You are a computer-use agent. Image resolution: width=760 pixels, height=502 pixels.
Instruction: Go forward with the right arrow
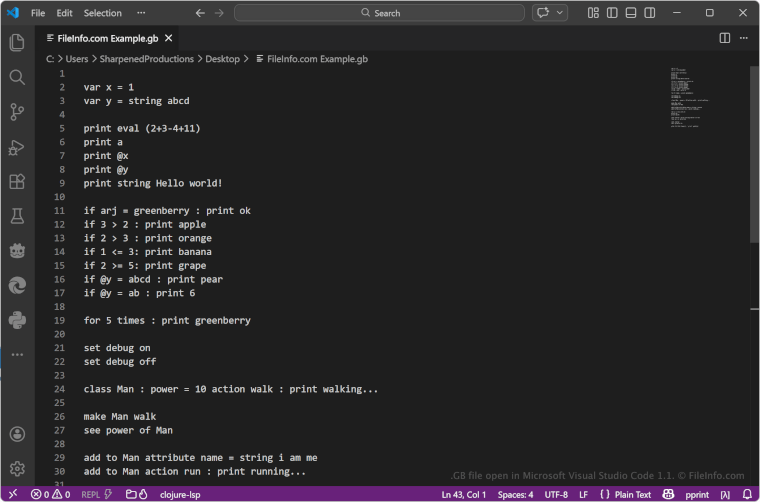point(219,13)
